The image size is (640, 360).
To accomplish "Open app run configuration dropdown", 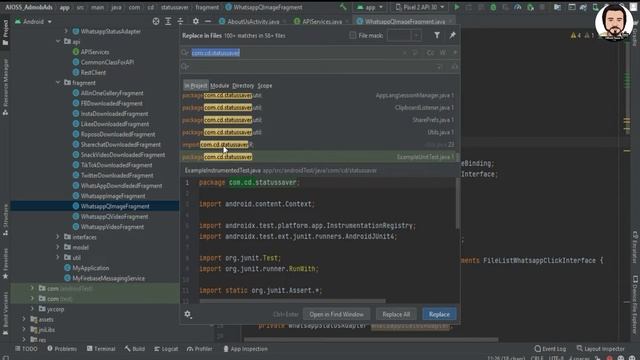I will pos(370,7).
